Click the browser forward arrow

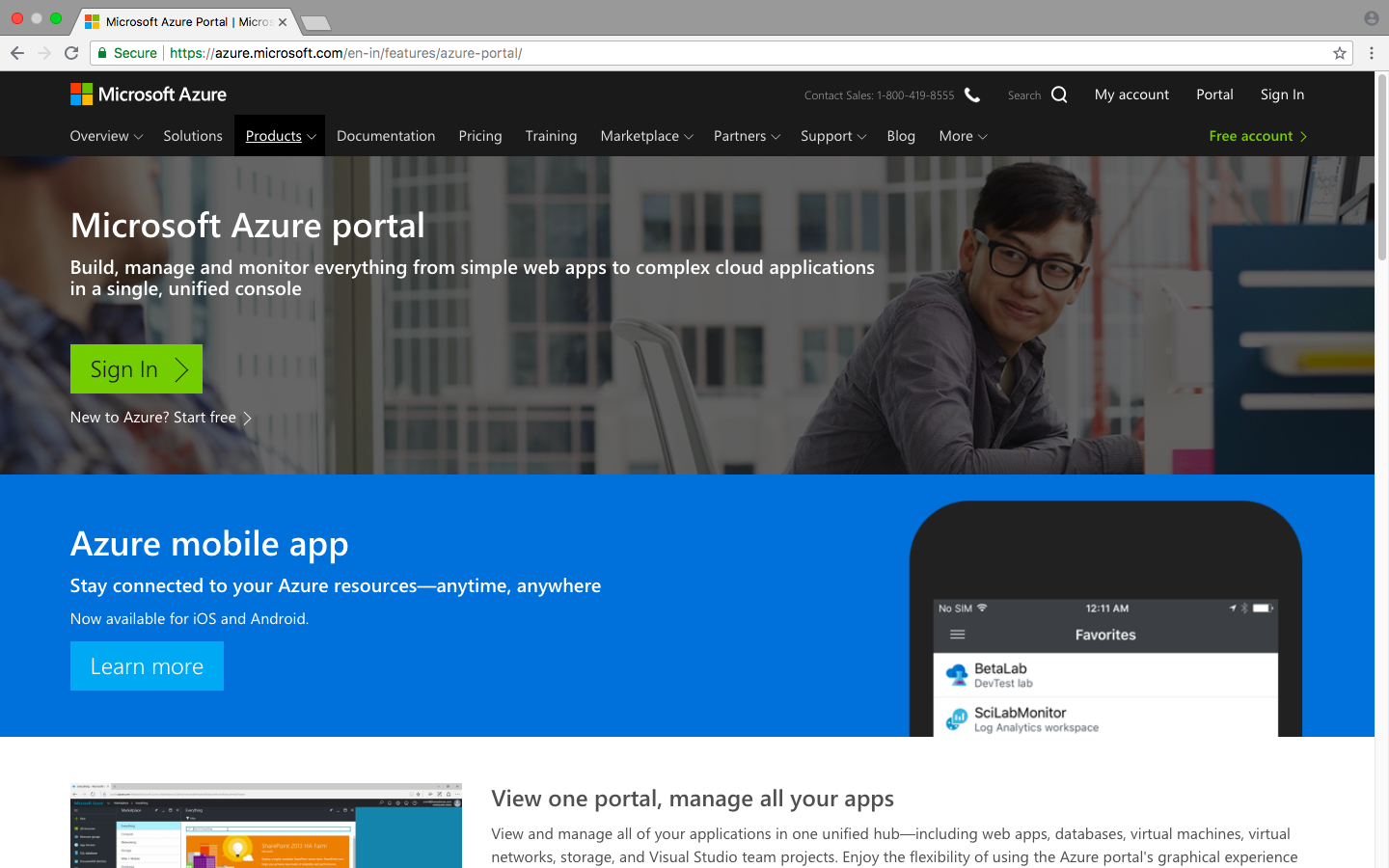click(44, 53)
